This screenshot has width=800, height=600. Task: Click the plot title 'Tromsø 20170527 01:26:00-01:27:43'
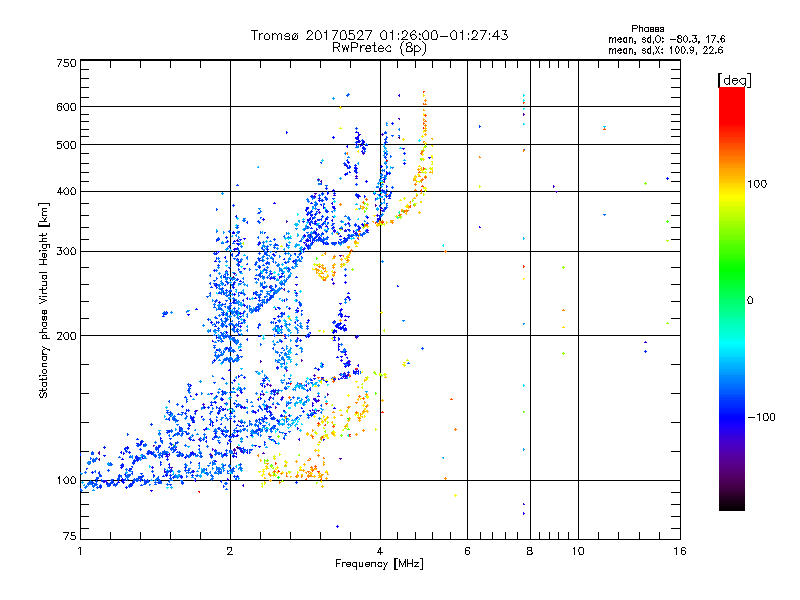click(379, 35)
